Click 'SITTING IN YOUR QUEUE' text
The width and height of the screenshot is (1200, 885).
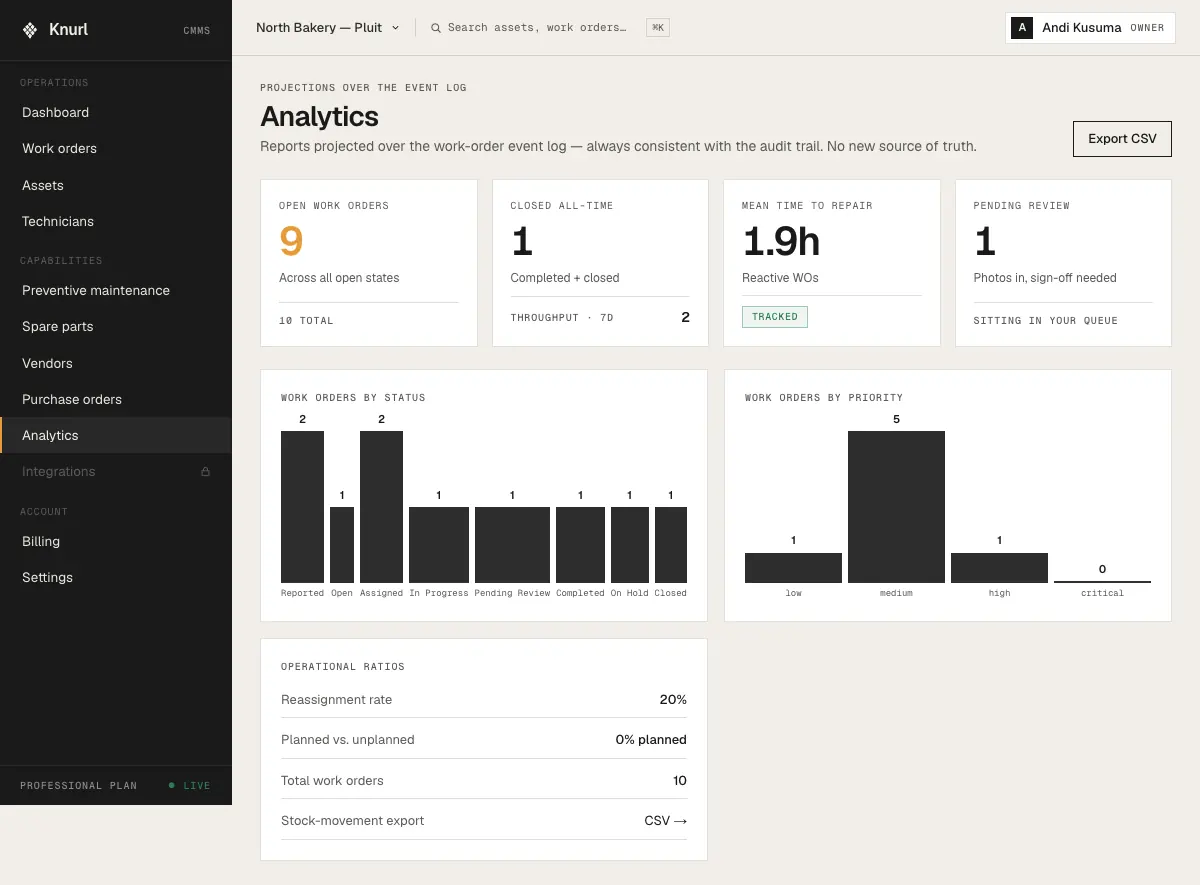click(x=1045, y=321)
